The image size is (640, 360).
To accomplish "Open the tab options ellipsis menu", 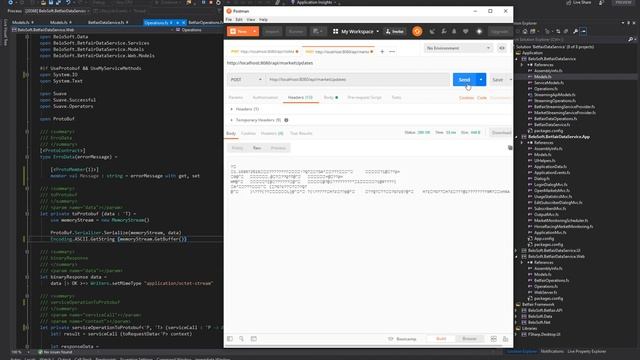I will click(x=392, y=52).
